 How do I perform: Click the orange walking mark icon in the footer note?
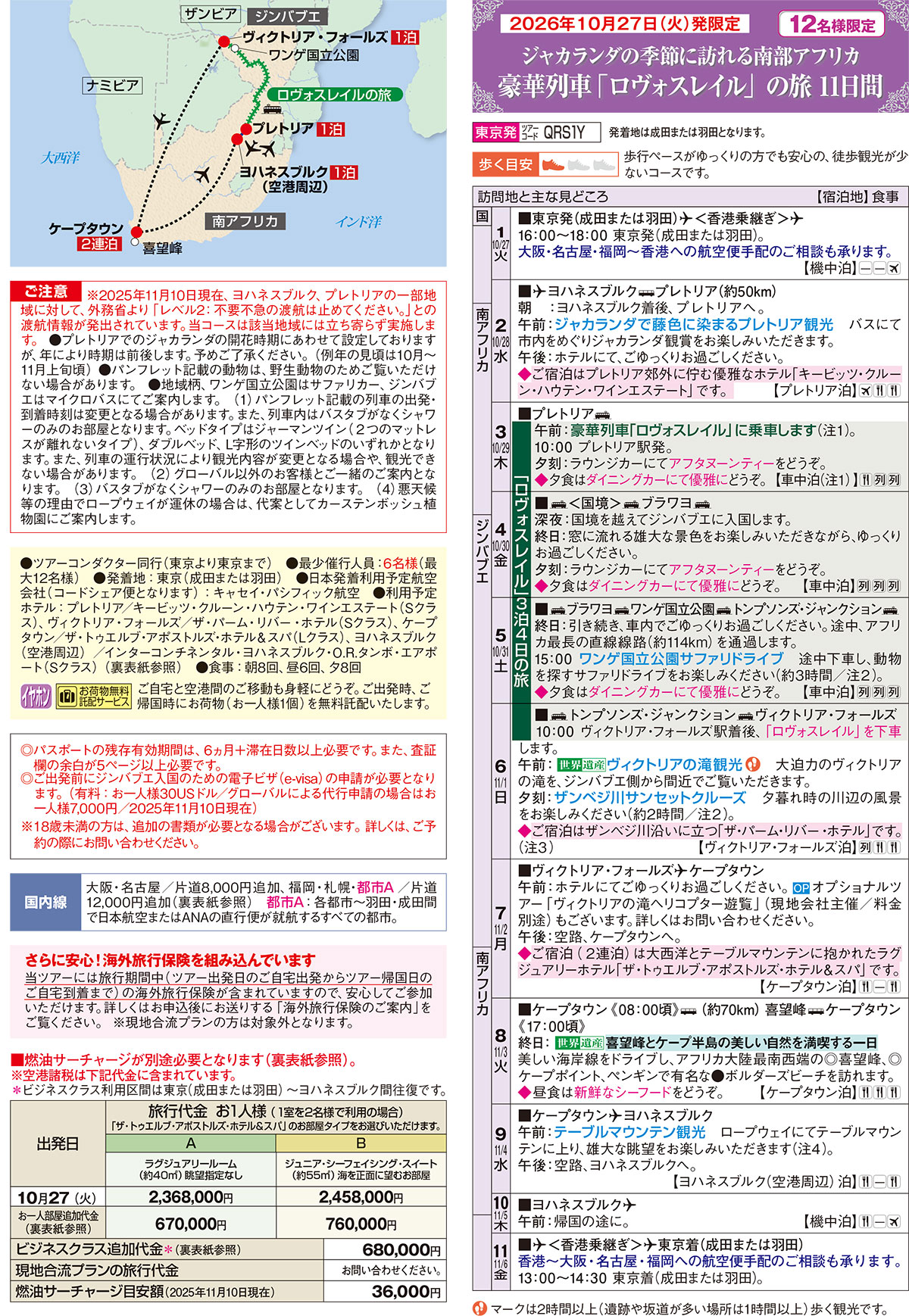point(480,1308)
